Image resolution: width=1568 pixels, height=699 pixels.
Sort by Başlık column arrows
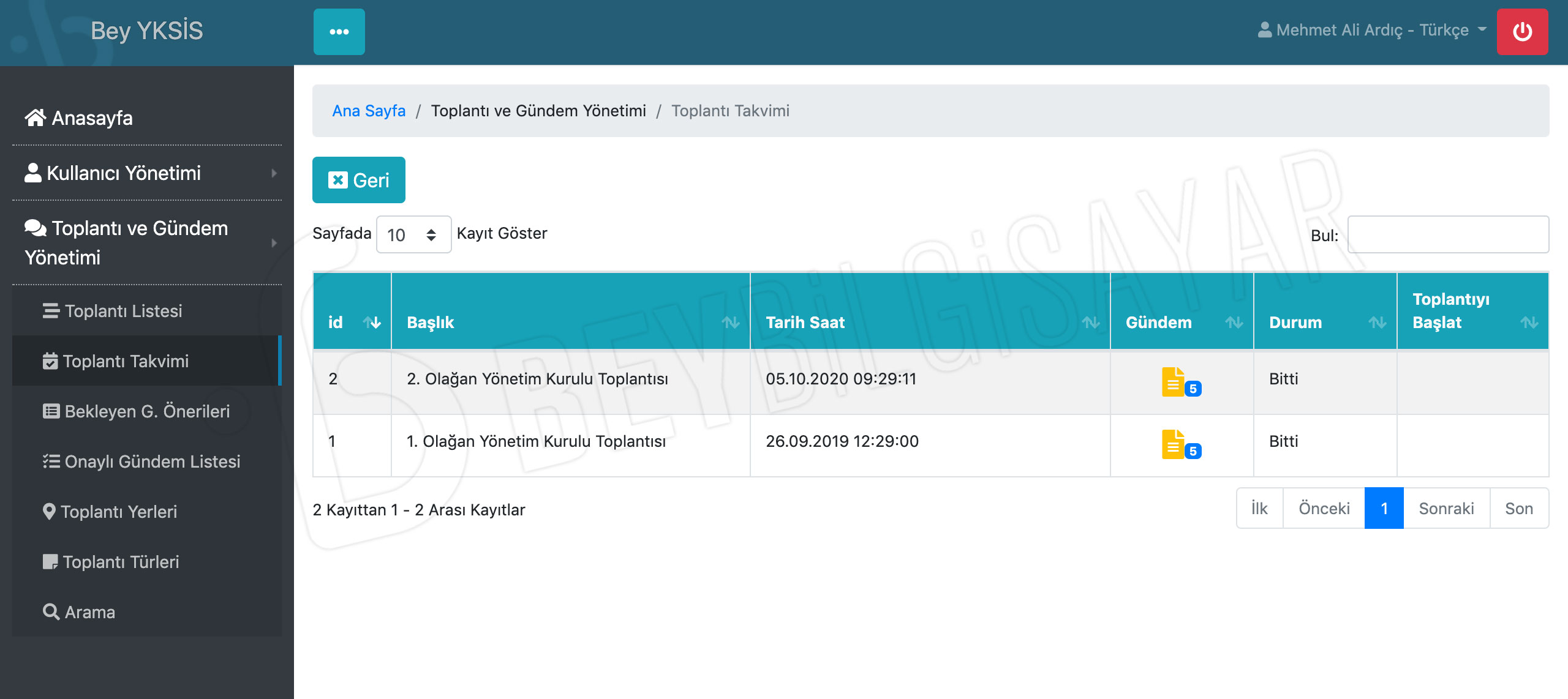[730, 323]
